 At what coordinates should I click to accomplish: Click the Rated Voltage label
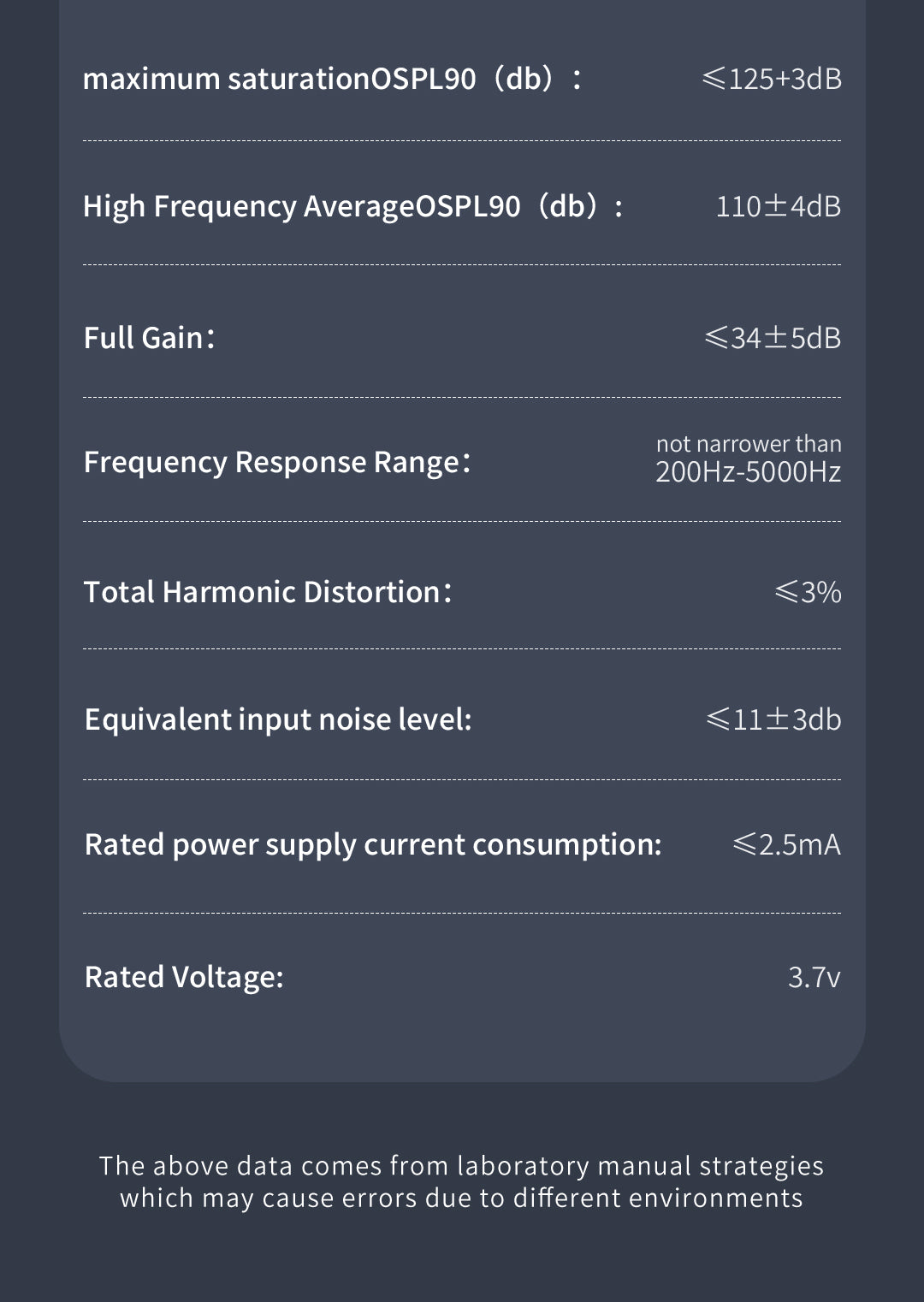click(x=184, y=977)
